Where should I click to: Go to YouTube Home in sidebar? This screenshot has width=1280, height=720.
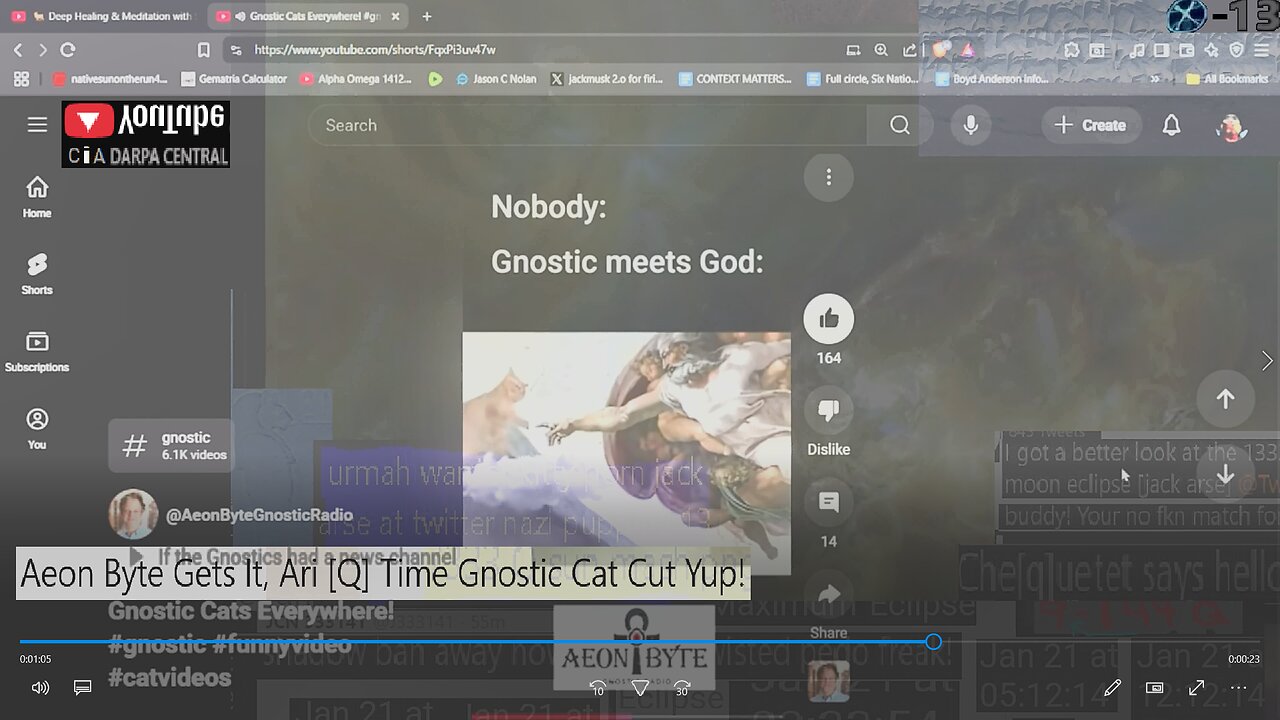(x=37, y=197)
